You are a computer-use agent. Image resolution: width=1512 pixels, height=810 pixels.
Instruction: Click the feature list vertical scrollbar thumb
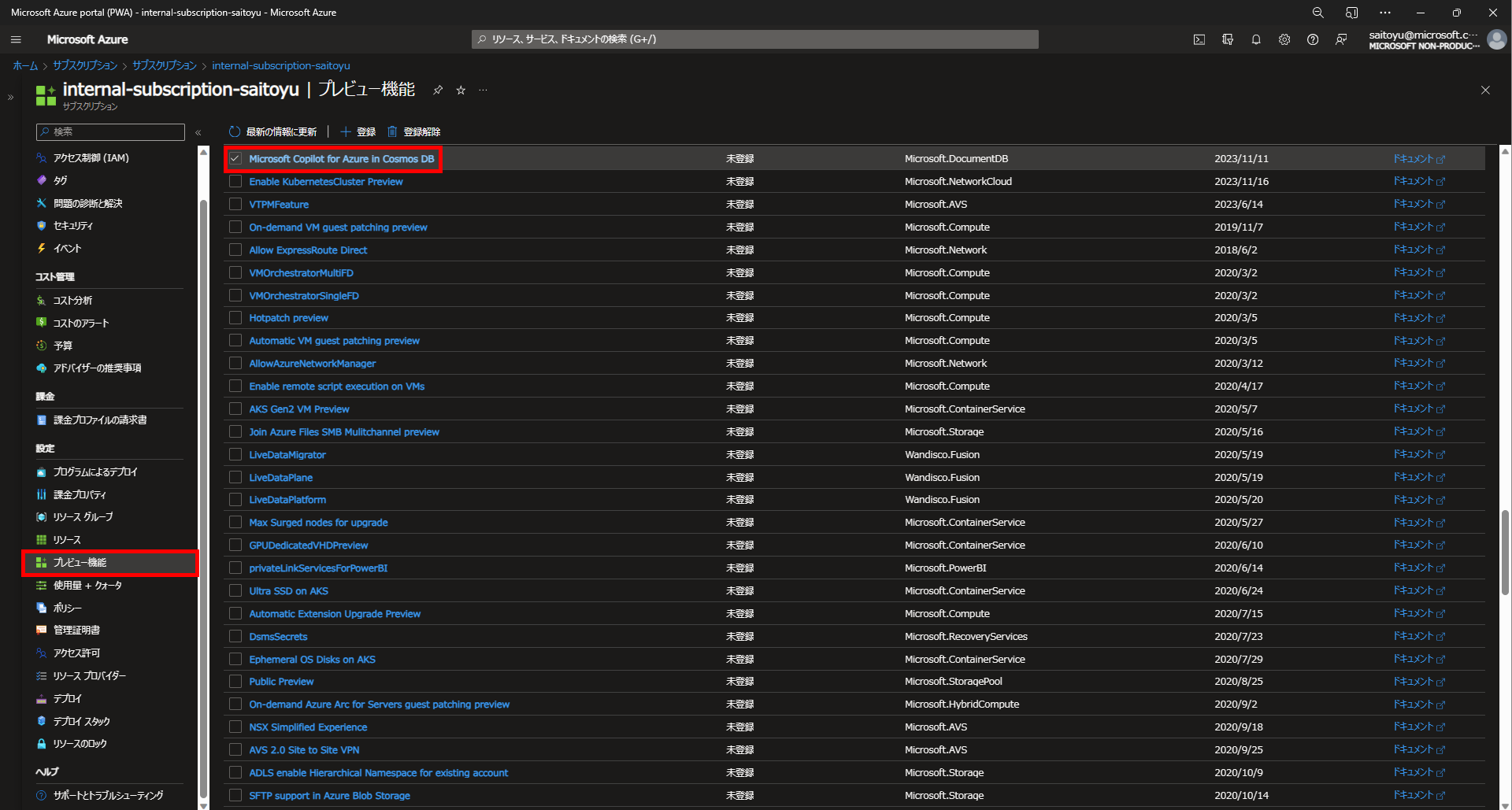pyautogui.click(x=1505, y=553)
